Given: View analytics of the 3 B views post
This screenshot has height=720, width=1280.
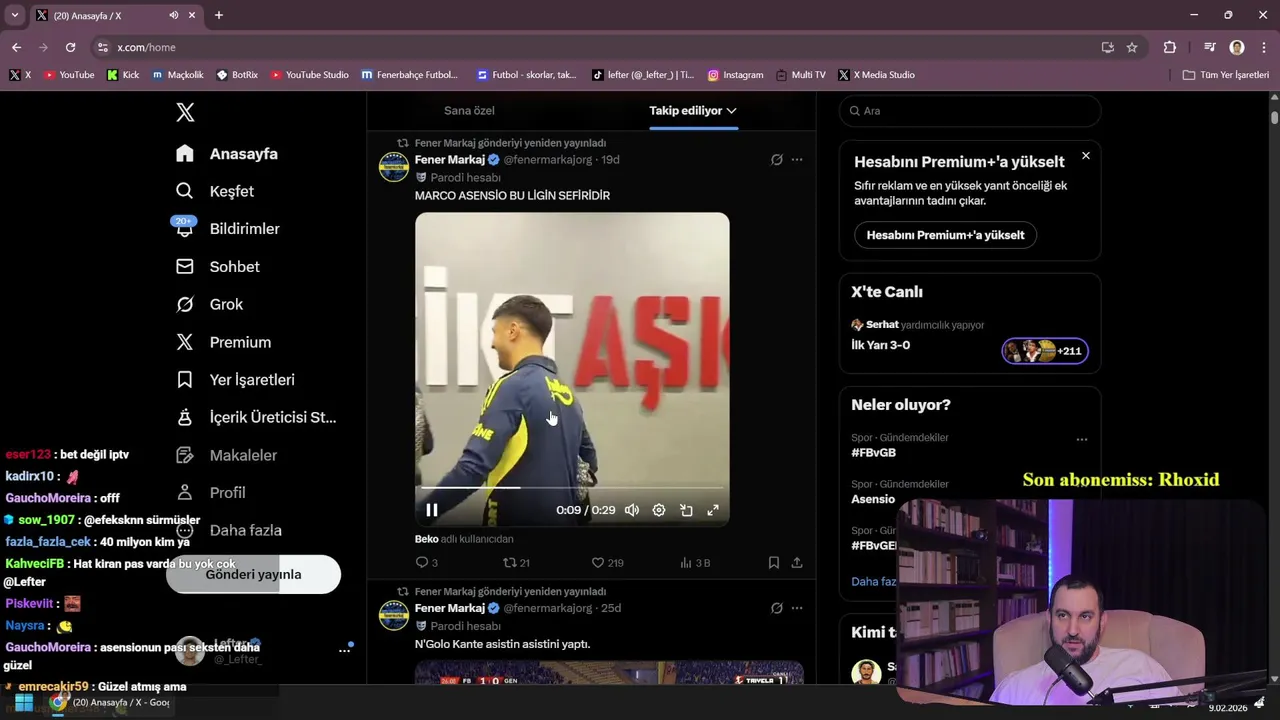Looking at the screenshot, I should pyautogui.click(x=695, y=563).
